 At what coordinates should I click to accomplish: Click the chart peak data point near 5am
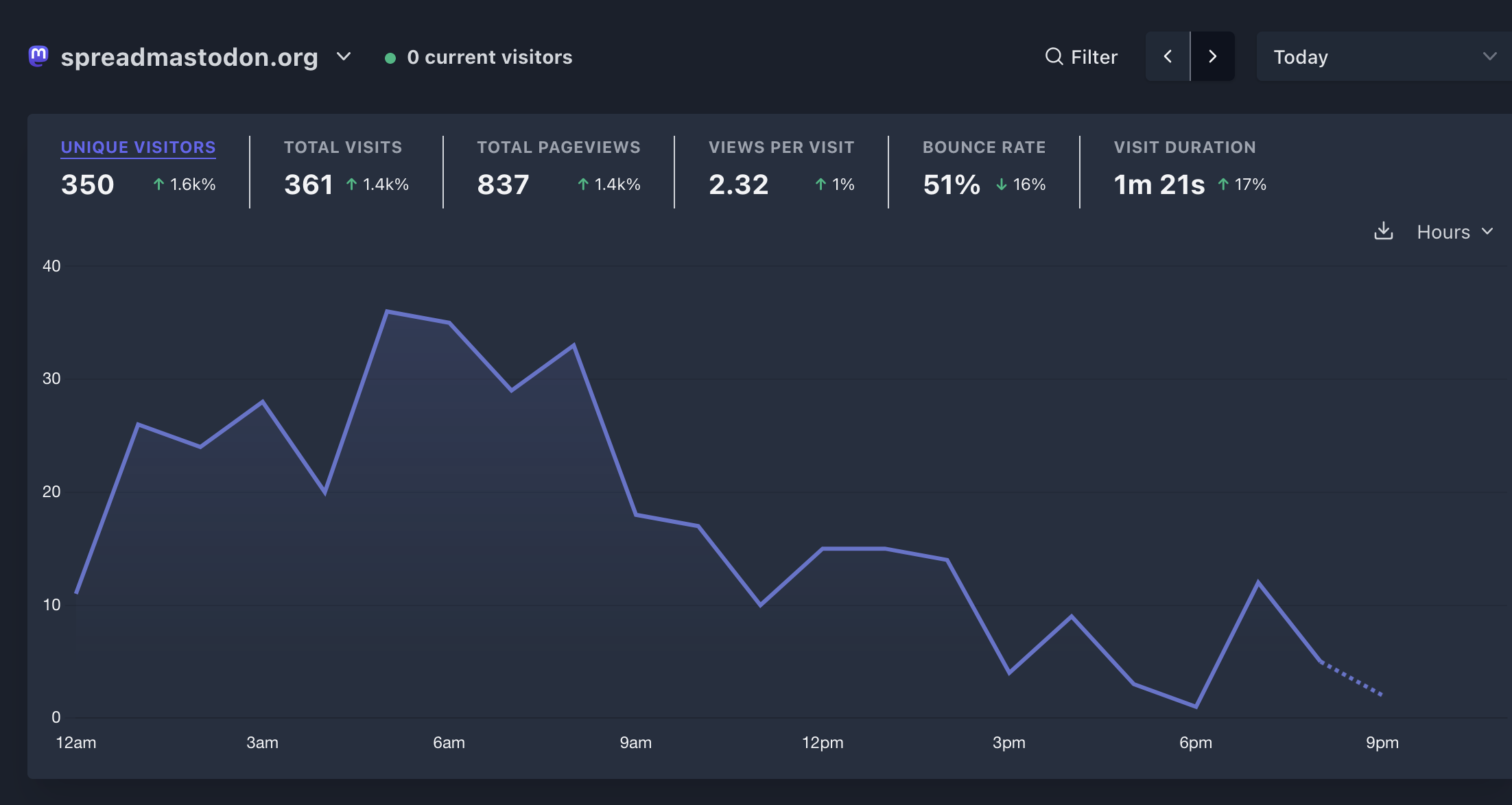pyautogui.click(x=387, y=311)
